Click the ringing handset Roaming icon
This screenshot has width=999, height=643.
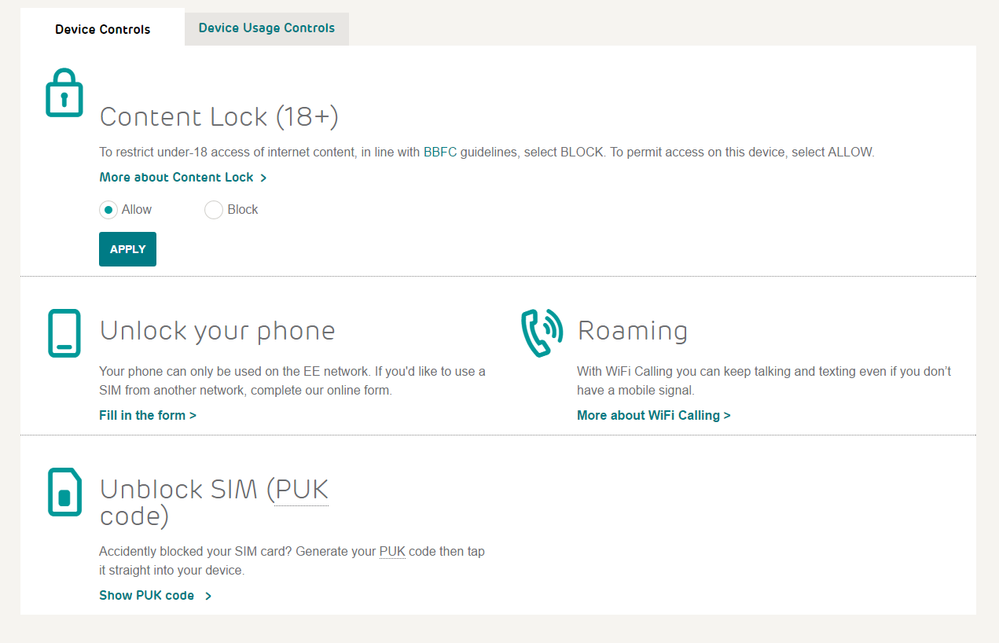pos(542,333)
